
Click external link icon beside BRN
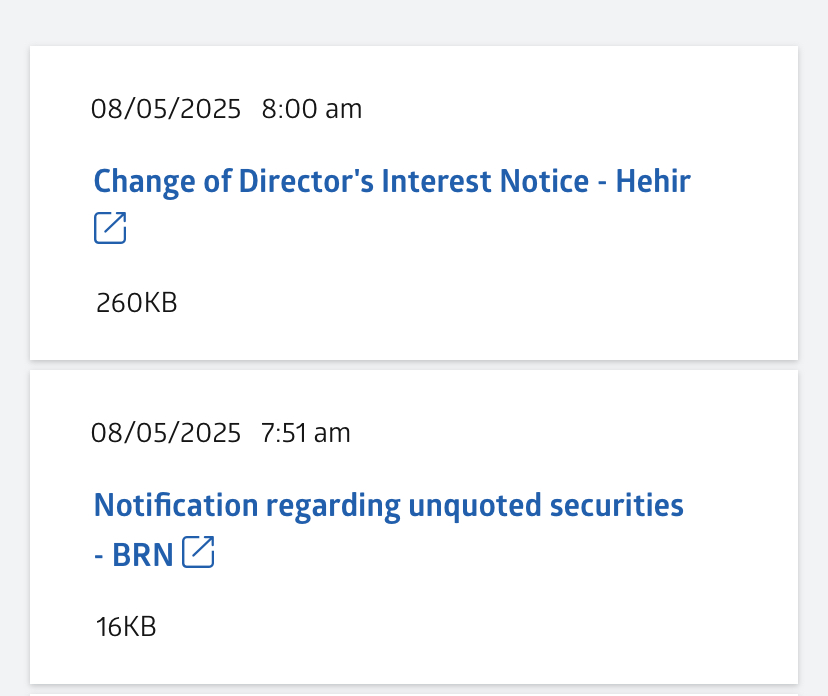pyautogui.click(x=198, y=552)
